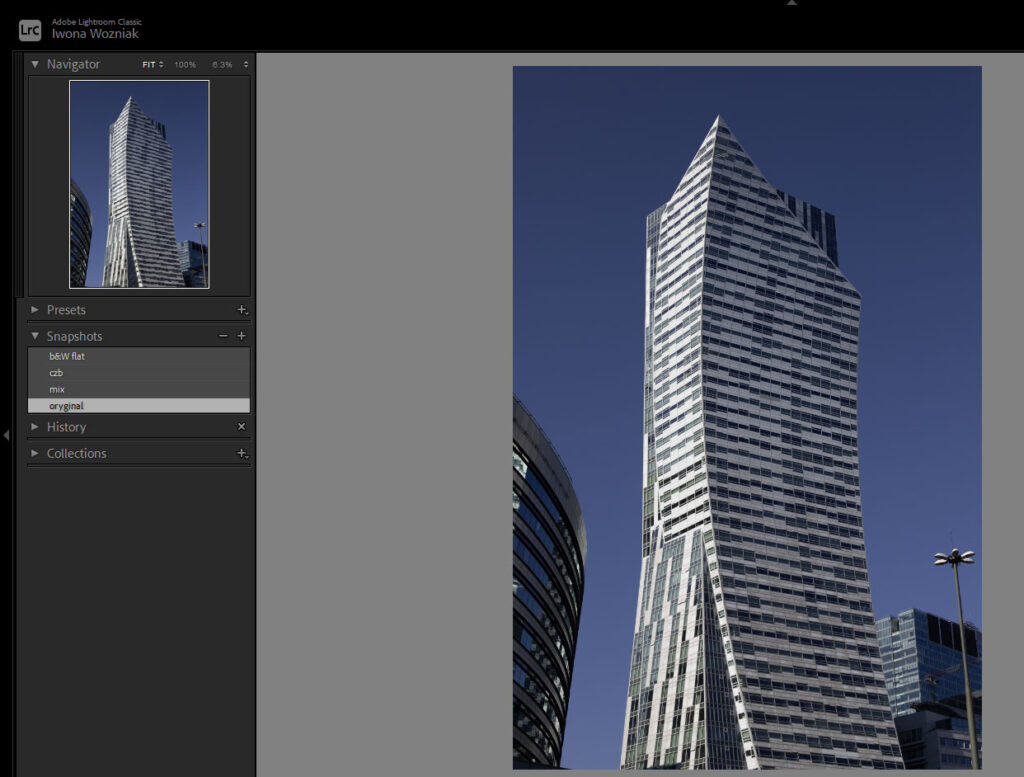Click the Navigator preview thumbnail

138,183
